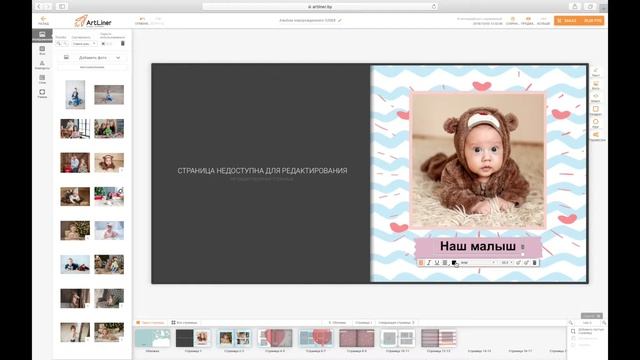Image resolution: width=640 pixels, height=360 pixels.
Task: Expand the Add photo chevron
Action: [118, 58]
